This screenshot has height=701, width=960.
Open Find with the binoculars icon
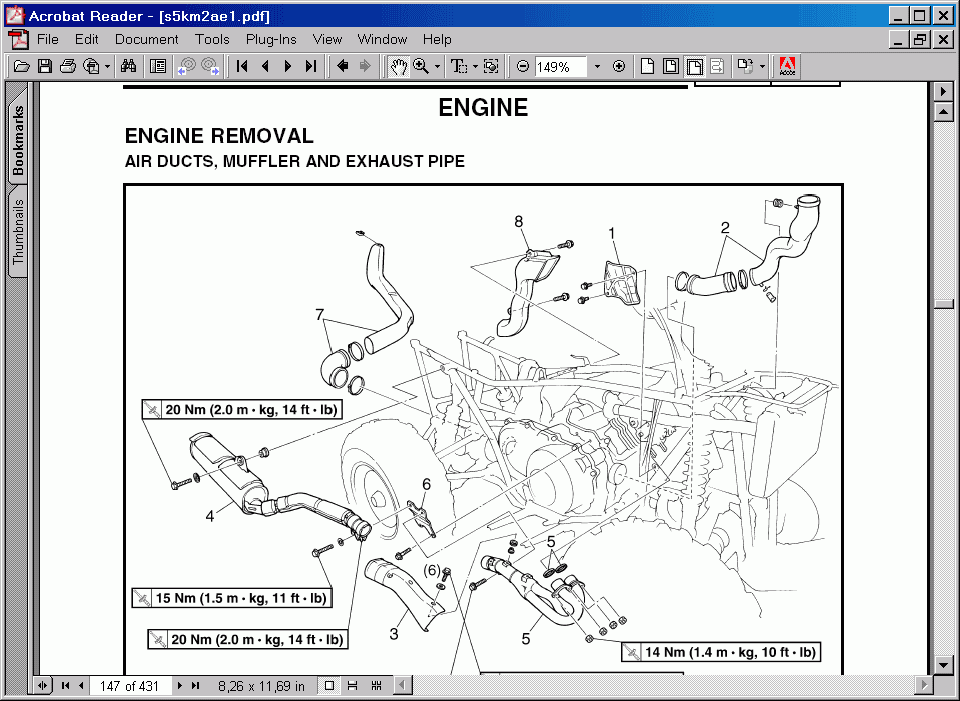click(129, 66)
